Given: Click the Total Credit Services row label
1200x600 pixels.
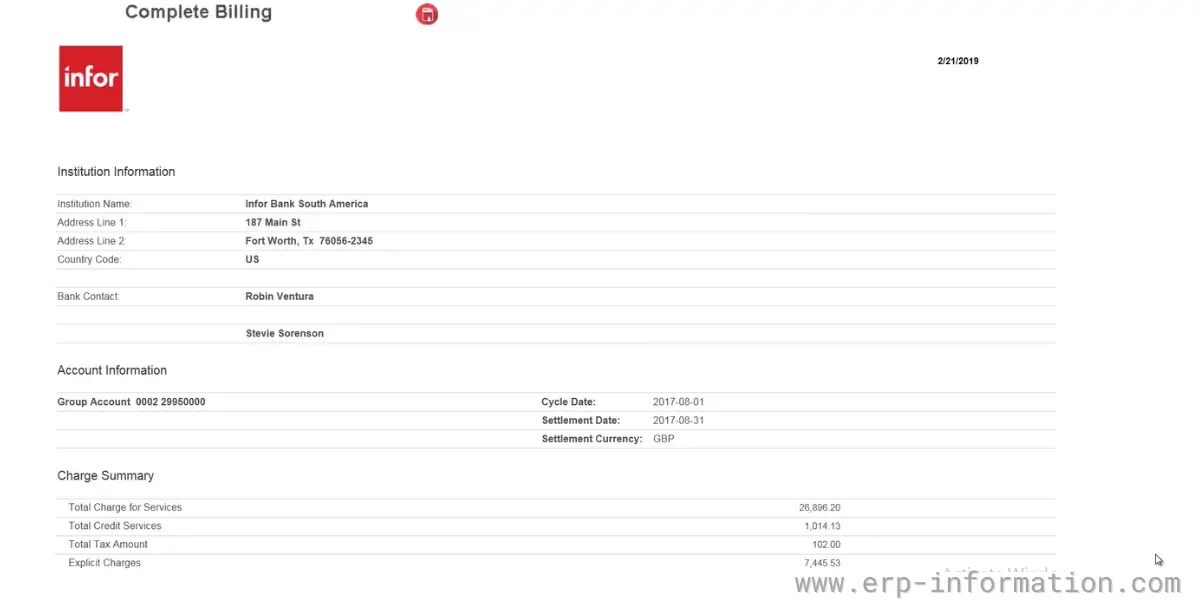Looking at the screenshot, I should (x=114, y=526).
